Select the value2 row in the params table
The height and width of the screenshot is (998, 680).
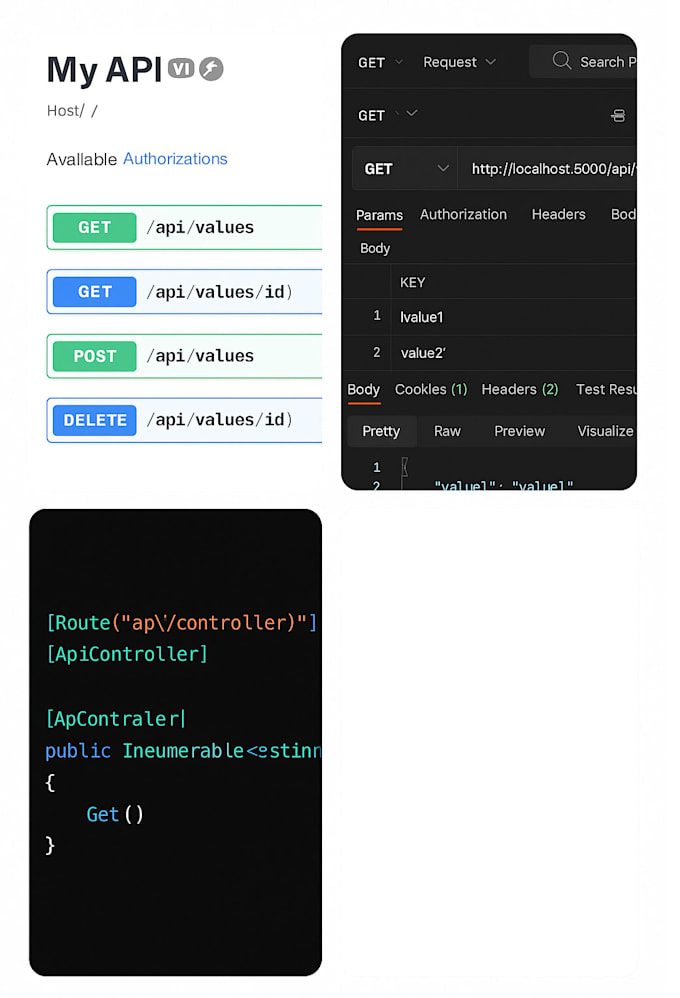(x=424, y=352)
